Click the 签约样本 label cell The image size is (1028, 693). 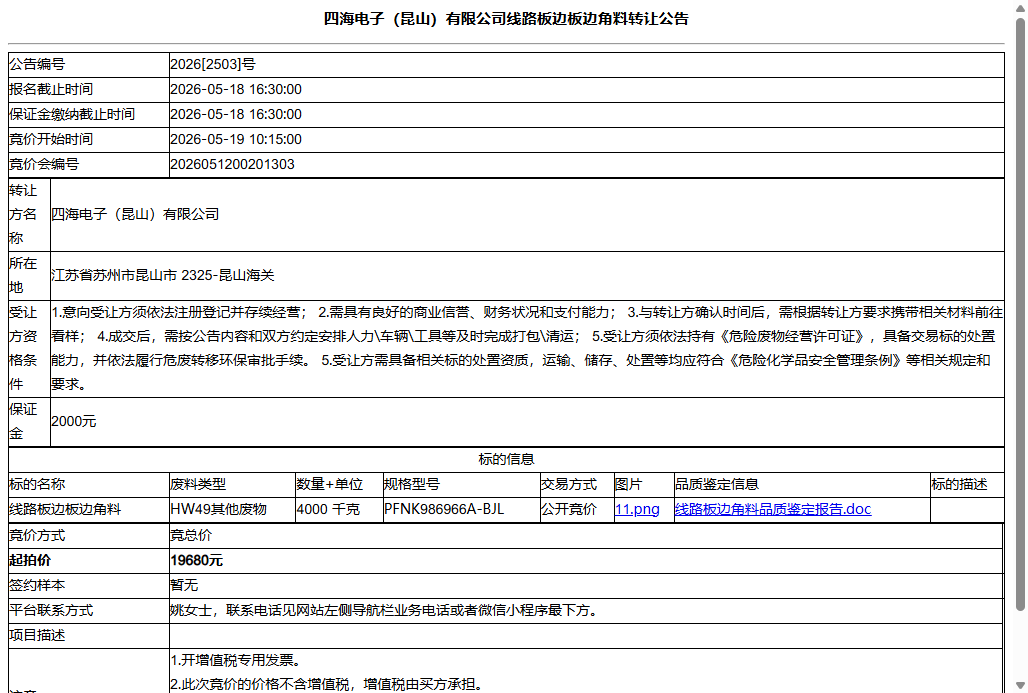(89, 585)
